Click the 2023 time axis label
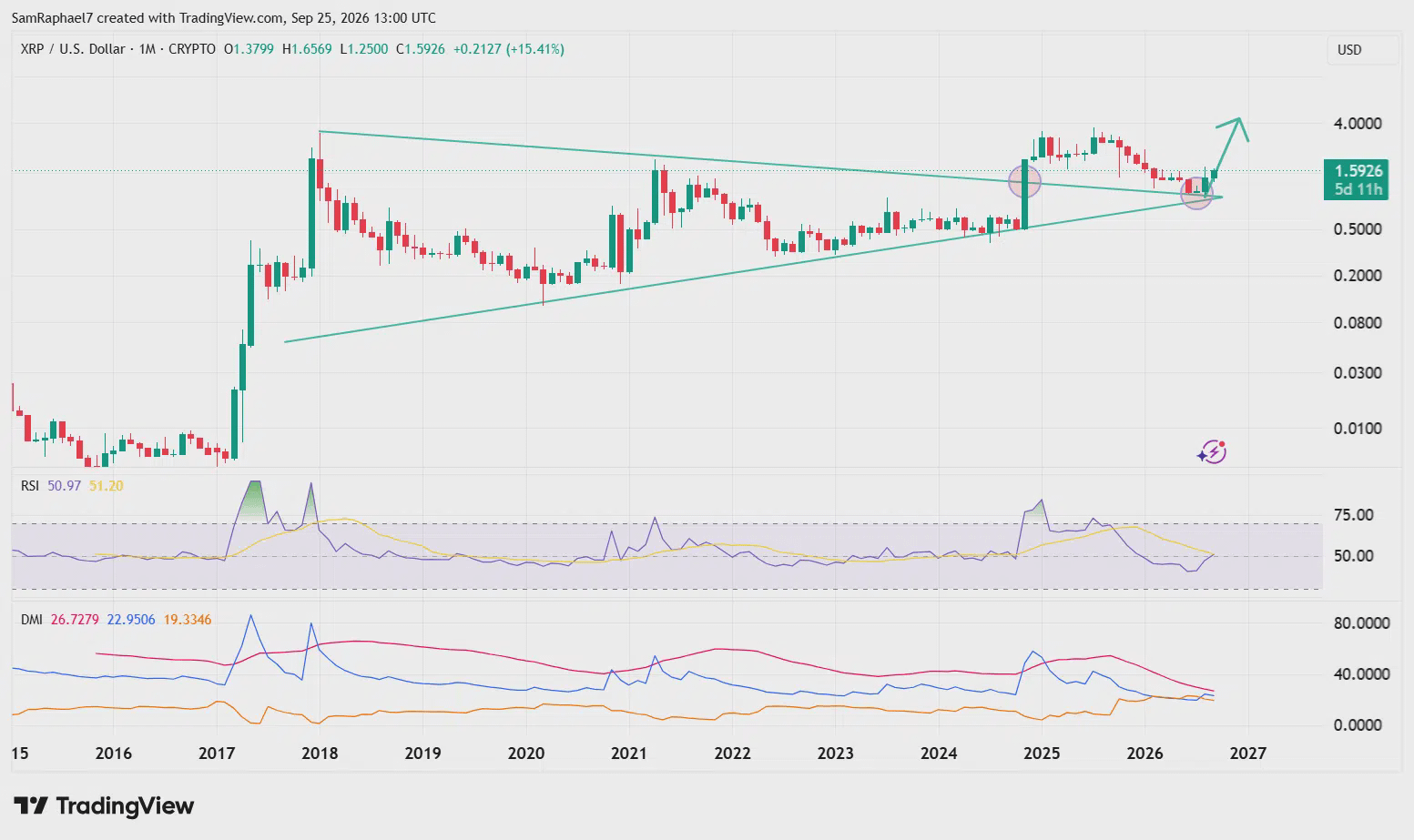Screen dimensions: 1414x840 pyautogui.click(x=836, y=754)
